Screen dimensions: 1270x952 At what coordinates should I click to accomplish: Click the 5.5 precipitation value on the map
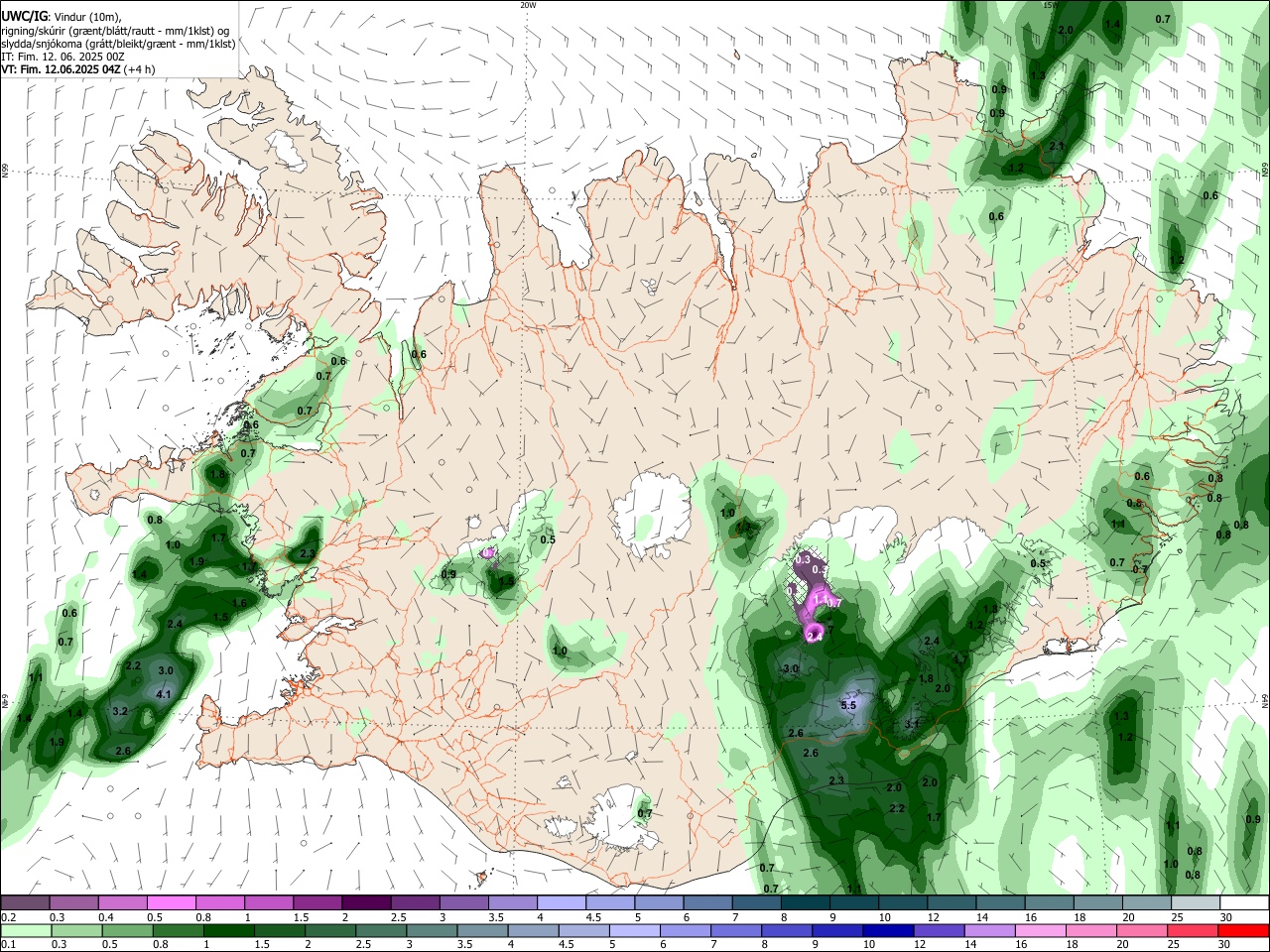(x=848, y=705)
